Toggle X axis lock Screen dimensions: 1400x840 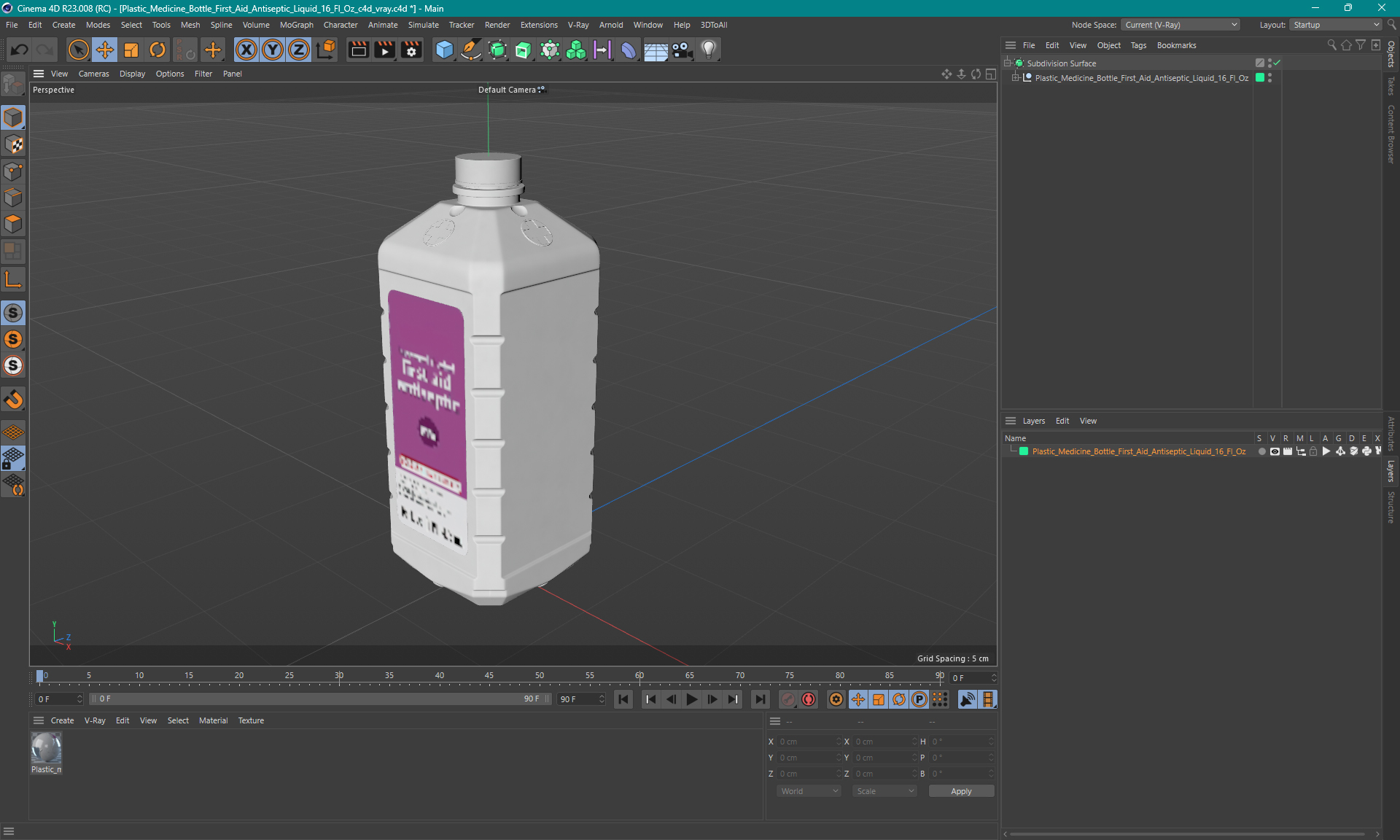(x=246, y=50)
